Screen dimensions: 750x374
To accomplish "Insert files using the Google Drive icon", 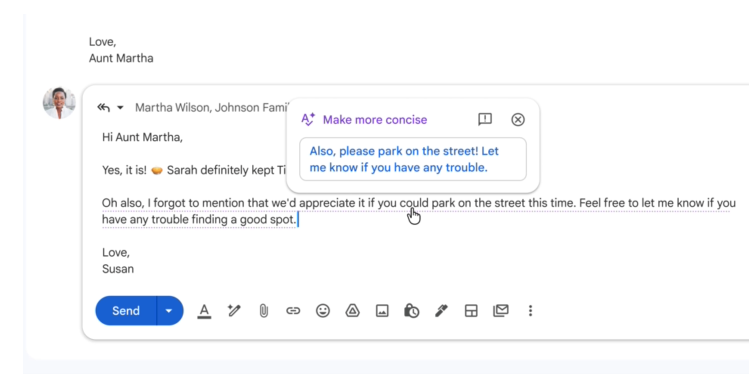I will 353,311.
